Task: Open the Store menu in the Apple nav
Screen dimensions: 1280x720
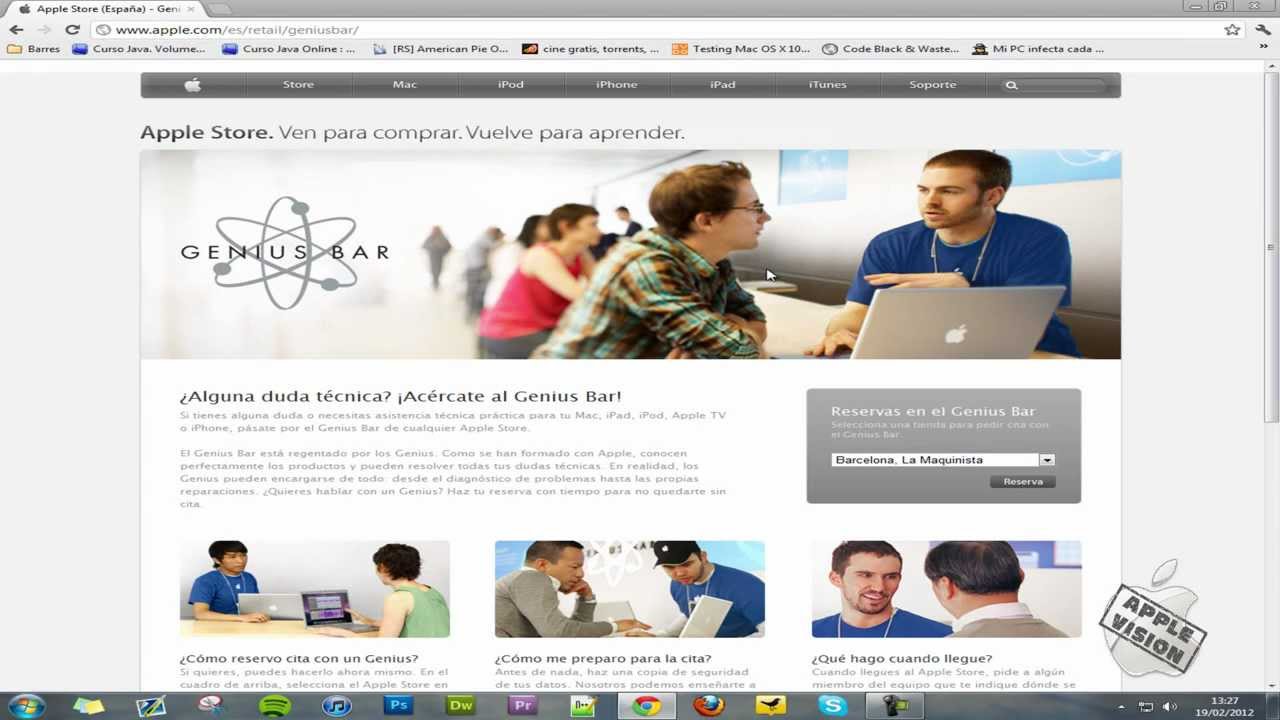Action: pyautogui.click(x=298, y=85)
